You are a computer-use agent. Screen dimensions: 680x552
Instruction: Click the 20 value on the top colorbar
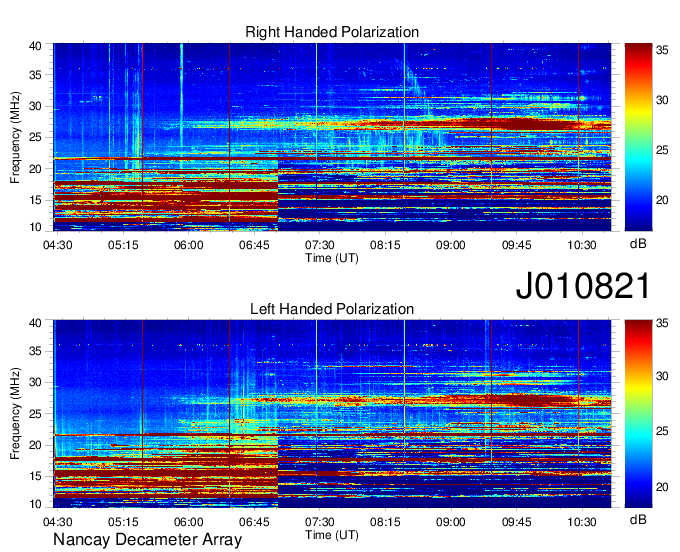click(x=662, y=200)
